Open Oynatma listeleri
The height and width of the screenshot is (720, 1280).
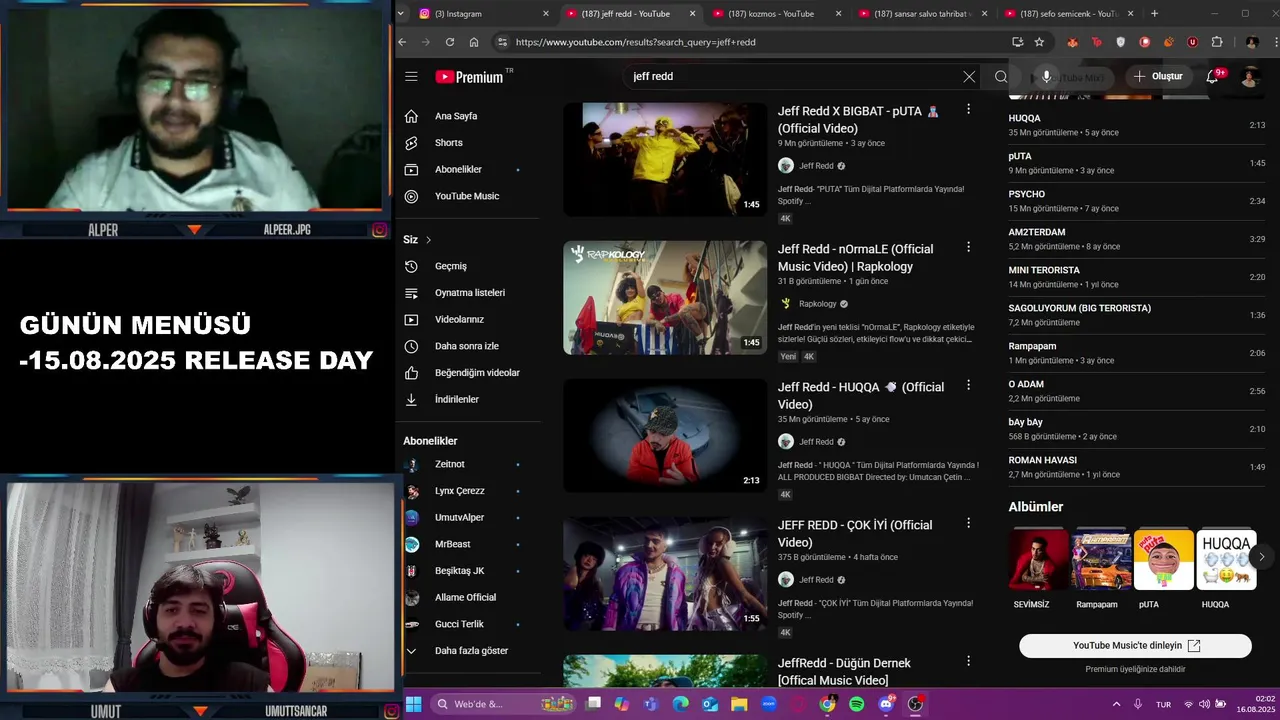(x=471, y=293)
